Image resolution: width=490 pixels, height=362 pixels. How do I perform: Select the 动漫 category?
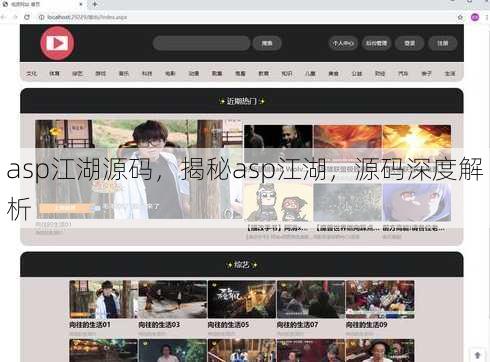tap(194, 73)
